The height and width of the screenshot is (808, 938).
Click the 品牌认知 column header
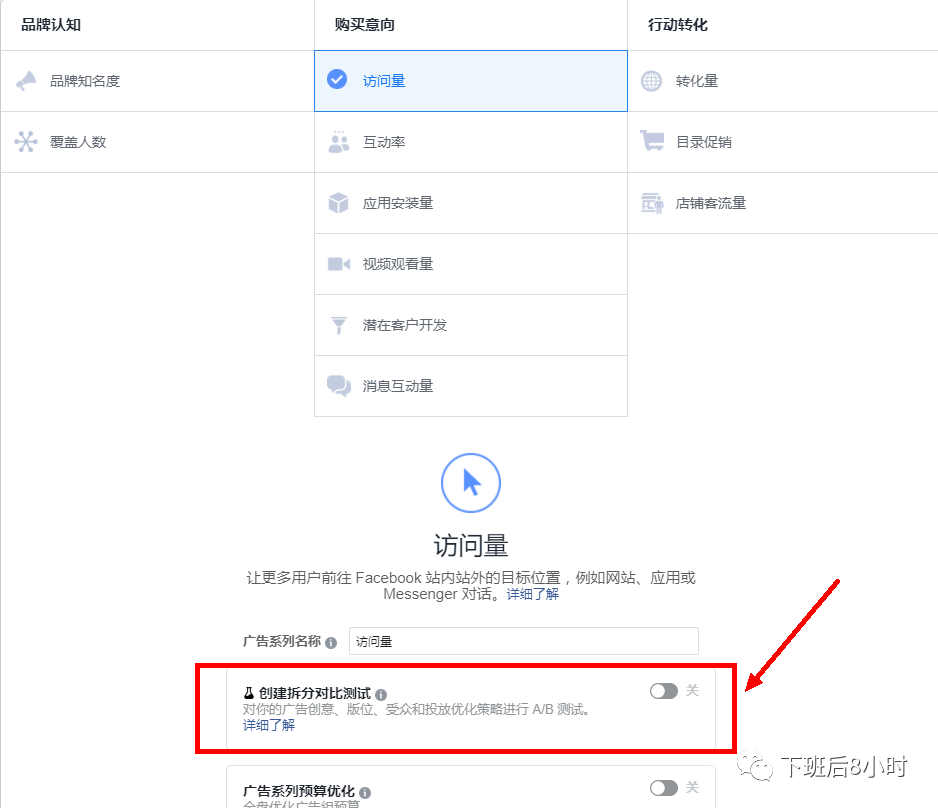(51, 25)
